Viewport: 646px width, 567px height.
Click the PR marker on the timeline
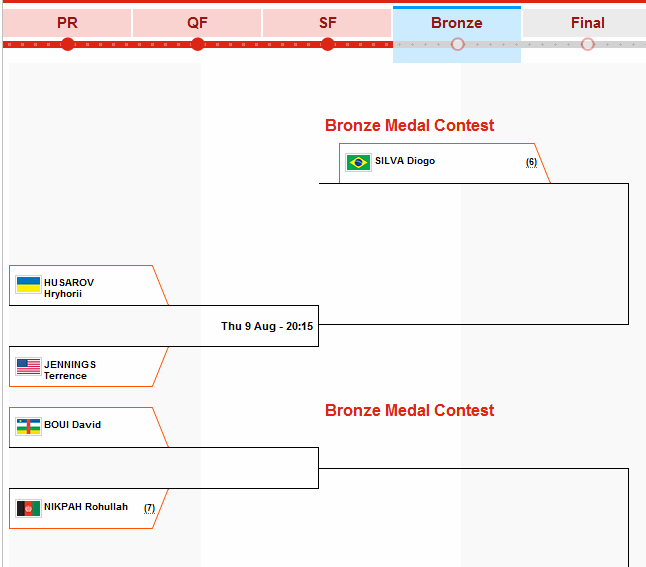tap(67, 44)
